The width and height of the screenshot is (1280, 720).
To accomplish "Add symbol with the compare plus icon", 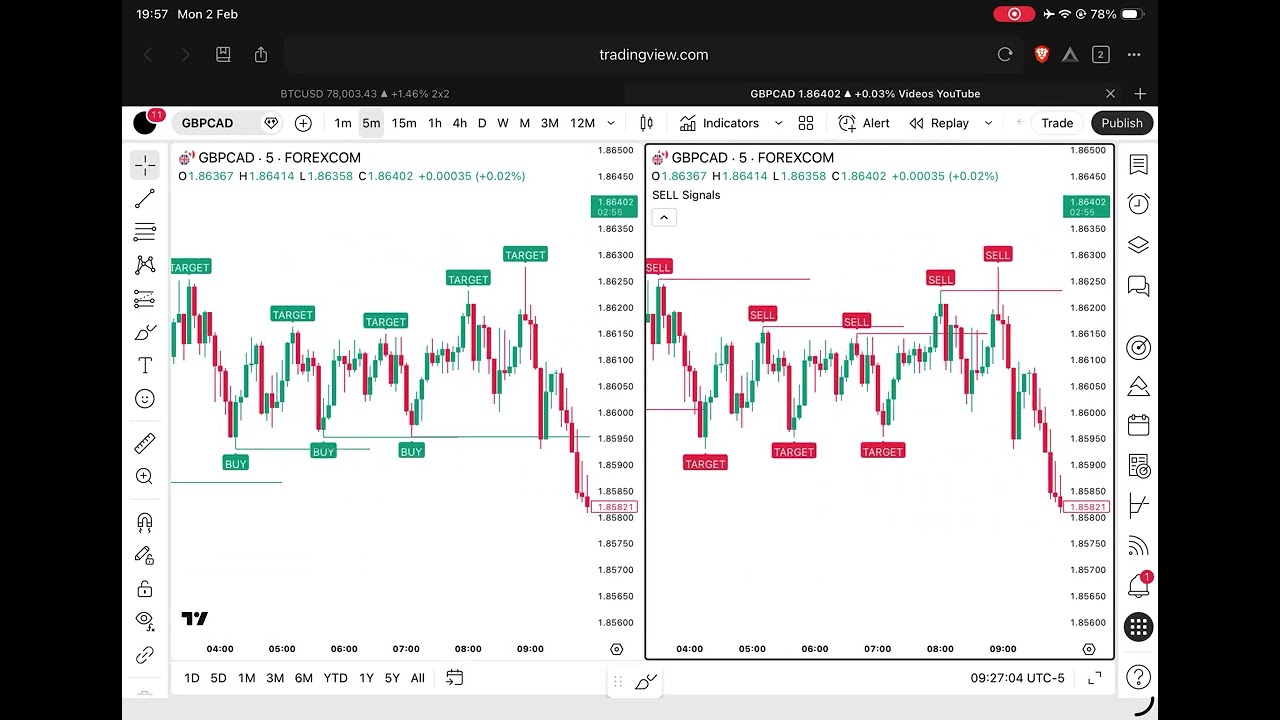I will [x=303, y=123].
